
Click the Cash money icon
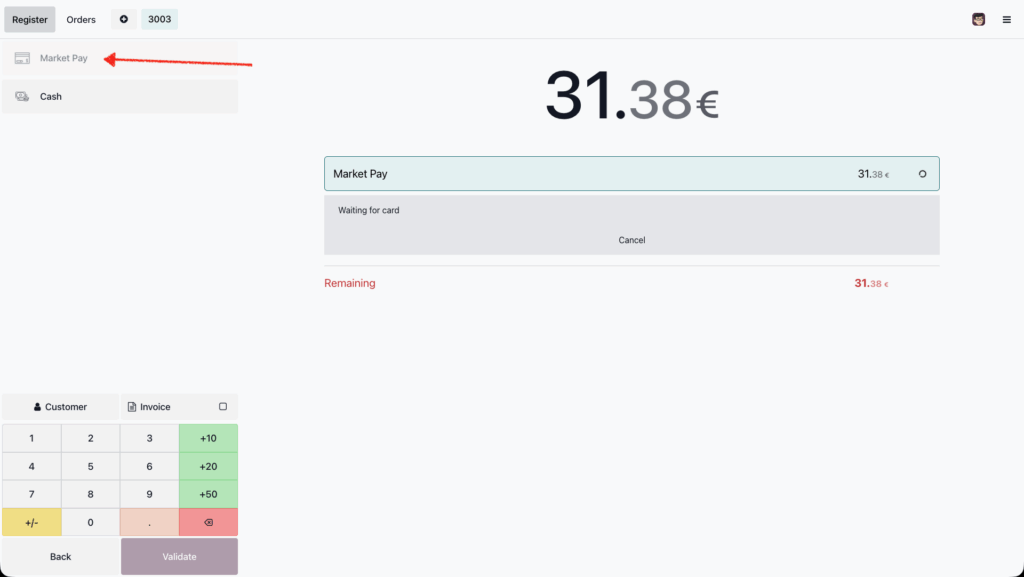(22, 97)
